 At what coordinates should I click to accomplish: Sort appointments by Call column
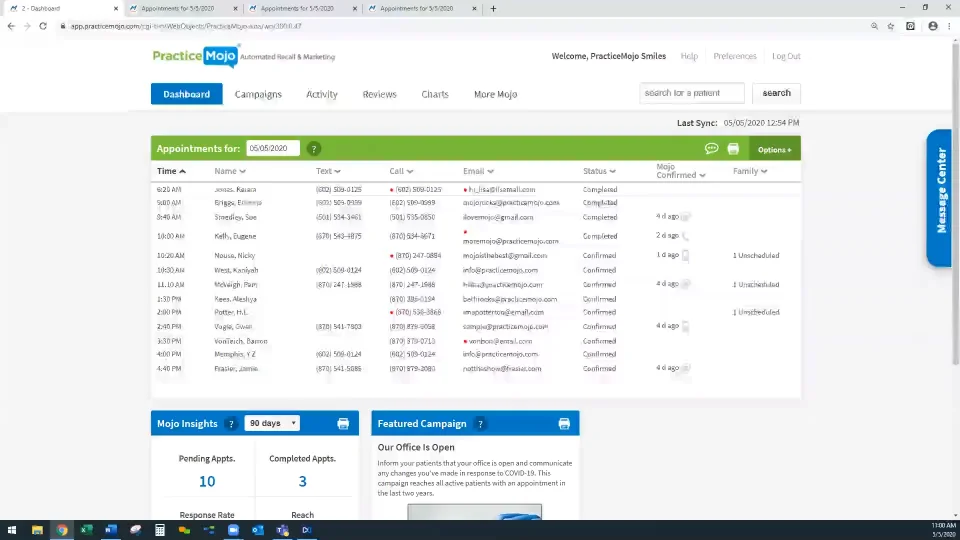point(401,171)
